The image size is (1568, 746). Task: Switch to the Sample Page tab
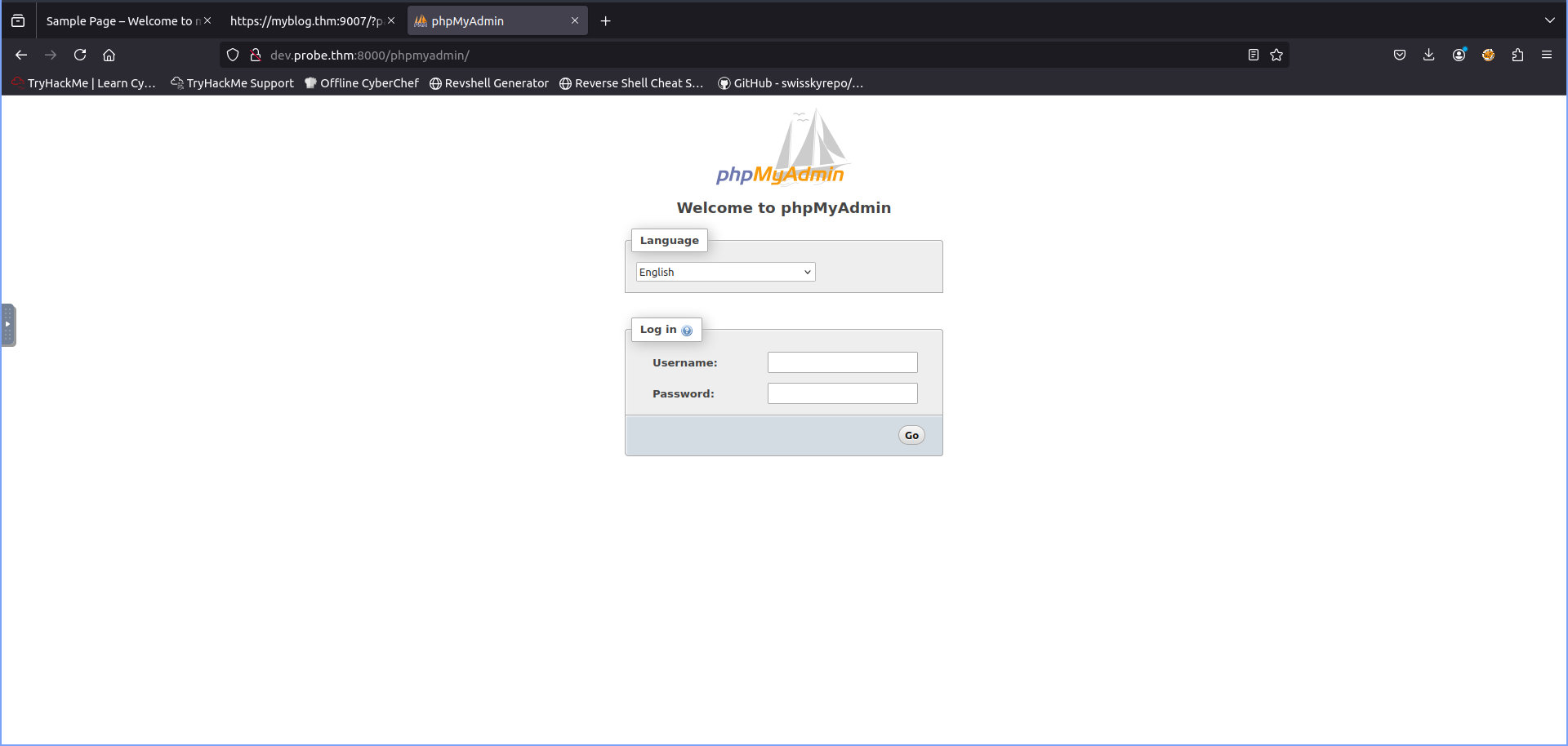(x=122, y=20)
